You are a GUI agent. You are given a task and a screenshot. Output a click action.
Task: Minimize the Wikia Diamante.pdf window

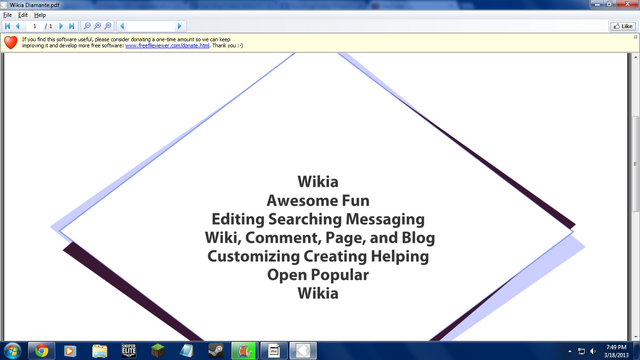[x=597, y=4]
